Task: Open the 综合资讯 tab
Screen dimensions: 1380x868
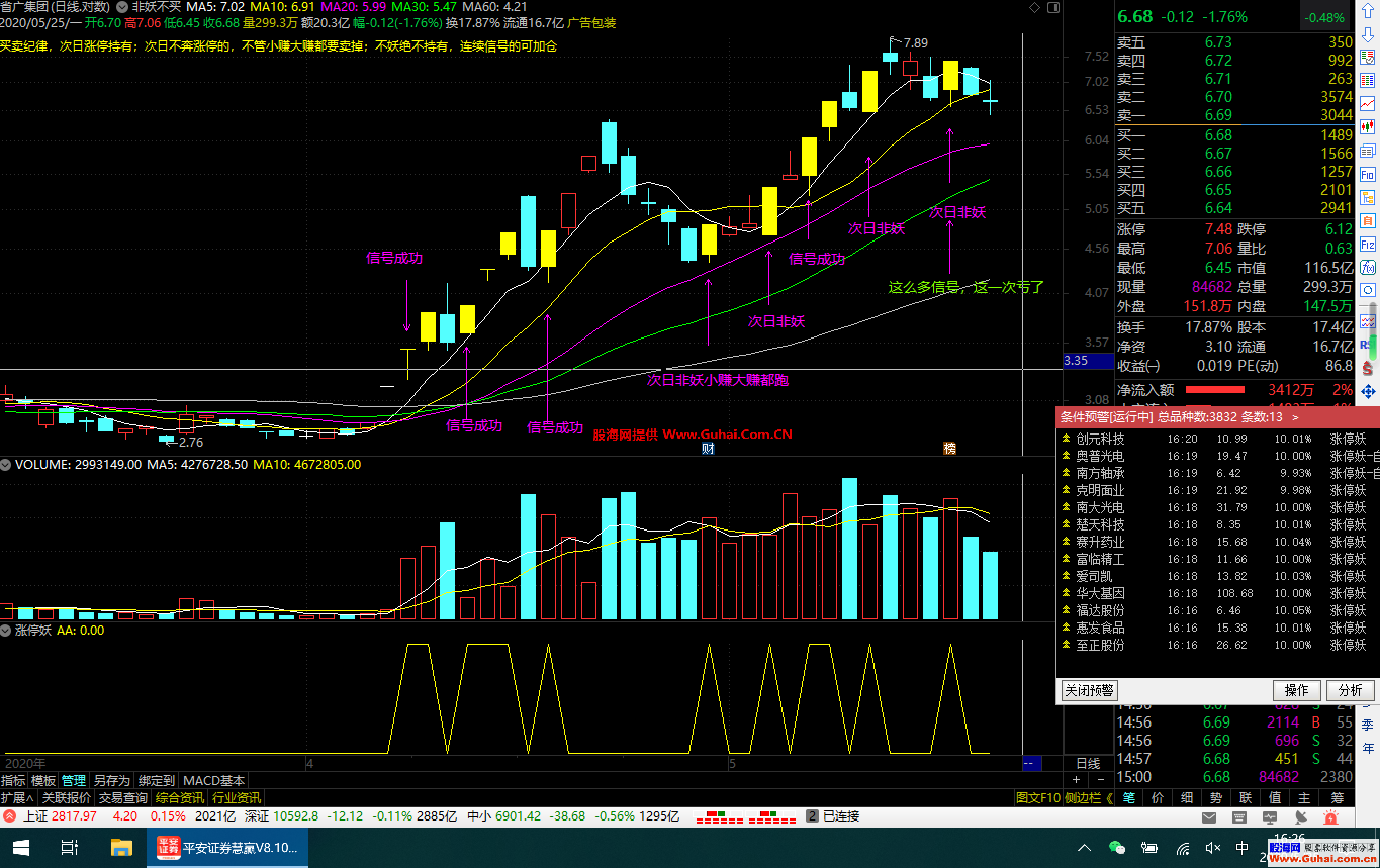Action: pyautogui.click(x=180, y=798)
